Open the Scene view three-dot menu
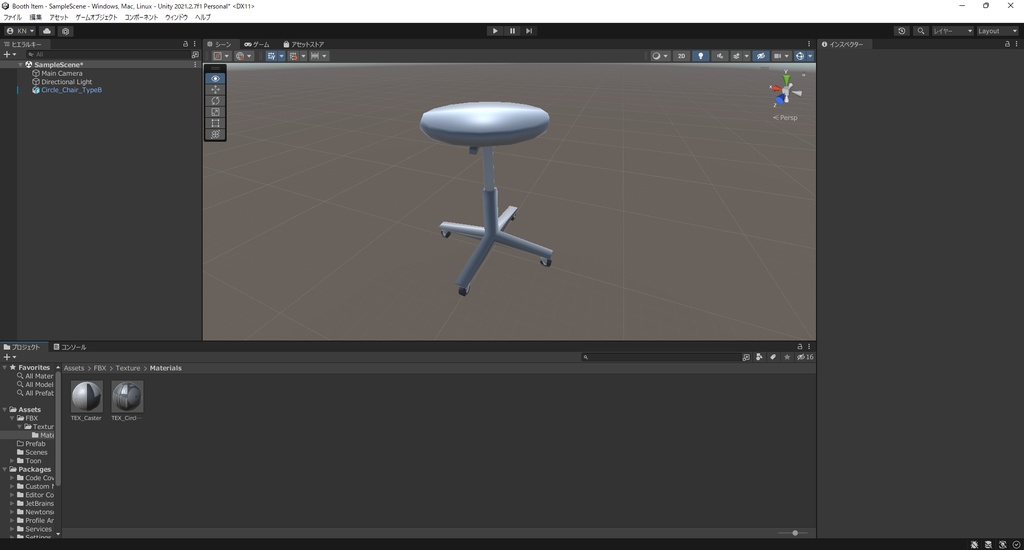 click(x=809, y=44)
